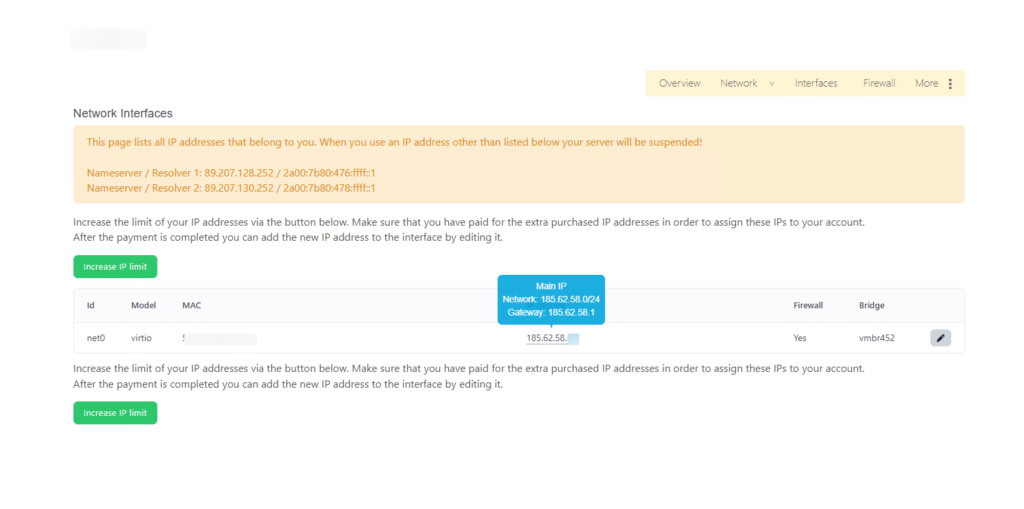Click the Main IP tooltip bubble
The width and height of the screenshot is (1024, 509).
point(551,298)
